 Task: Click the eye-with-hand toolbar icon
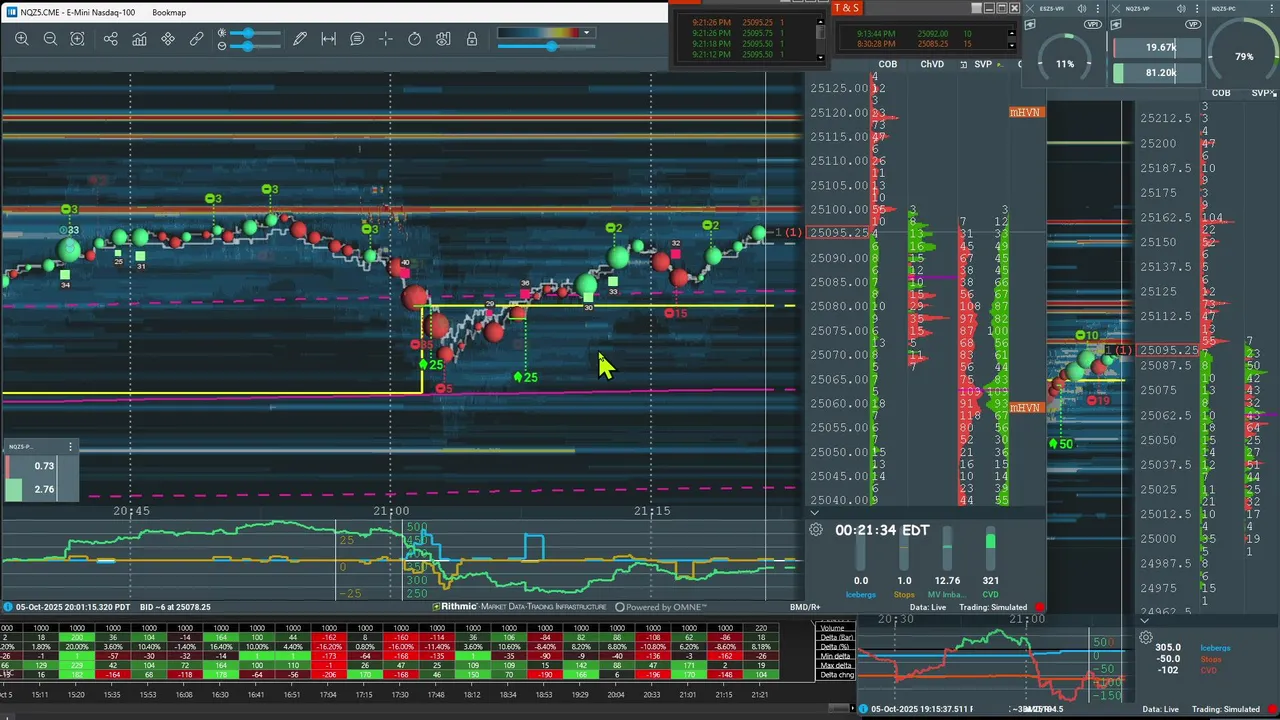pyautogui.click(x=443, y=39)
